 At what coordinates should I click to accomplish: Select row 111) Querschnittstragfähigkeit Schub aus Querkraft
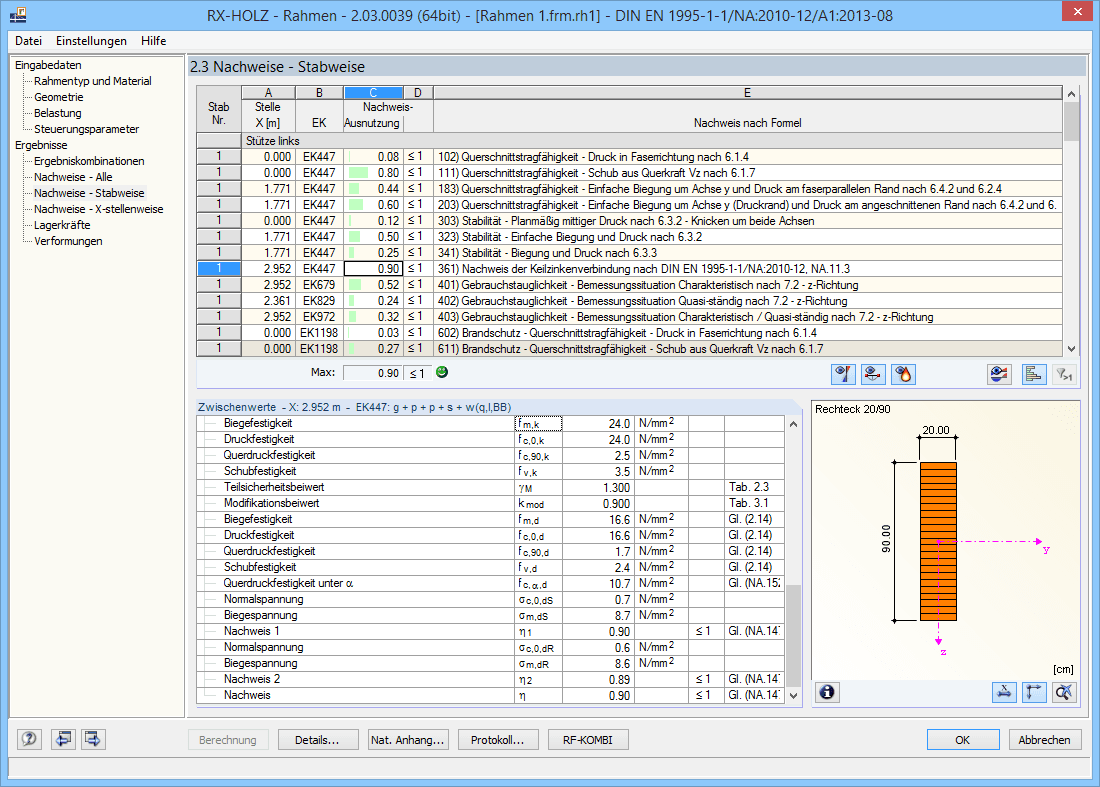(629, 173)
